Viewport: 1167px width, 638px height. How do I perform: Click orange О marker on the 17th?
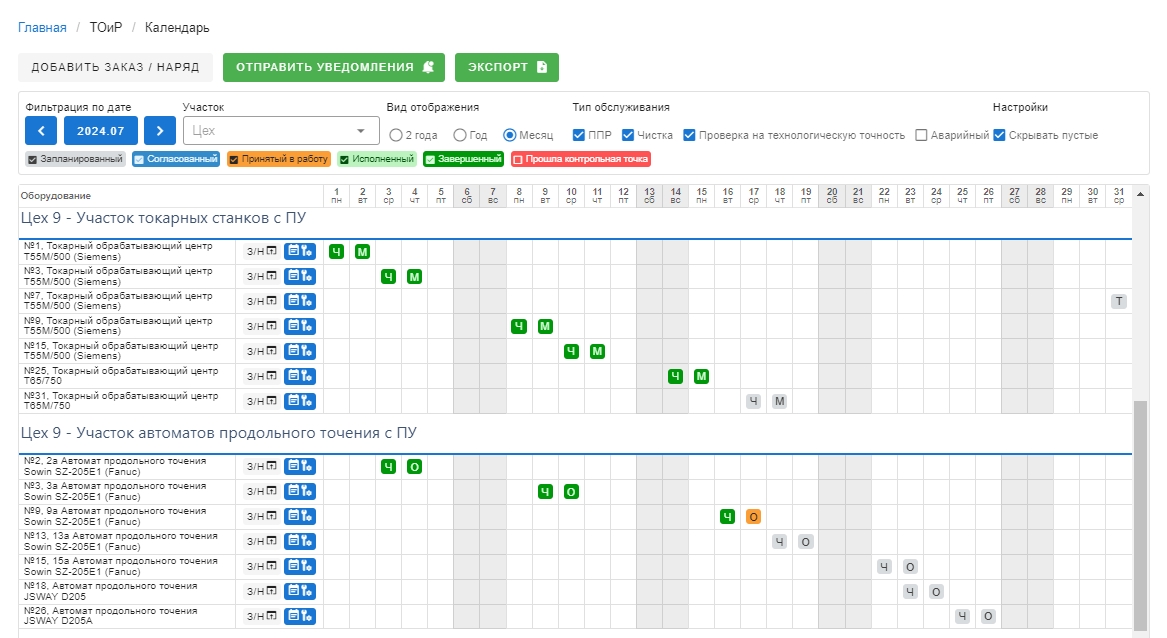tap(754, 516)
